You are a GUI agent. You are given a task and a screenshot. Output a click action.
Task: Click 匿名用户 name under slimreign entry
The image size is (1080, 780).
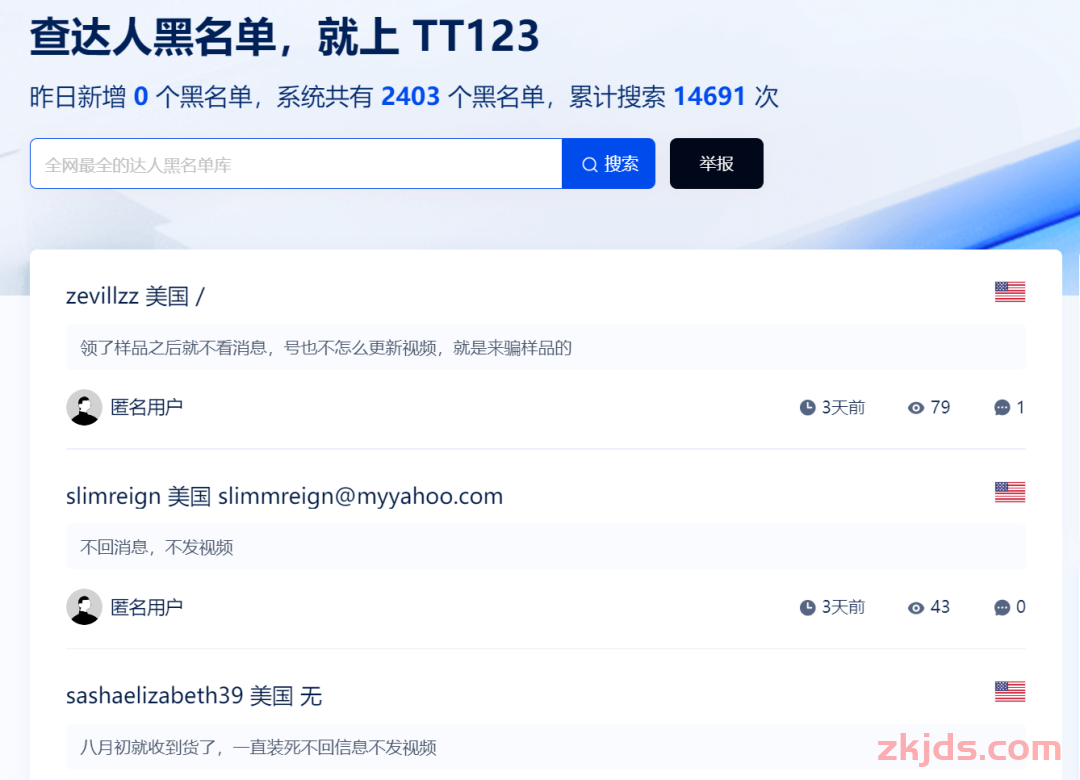click(147, 607)
